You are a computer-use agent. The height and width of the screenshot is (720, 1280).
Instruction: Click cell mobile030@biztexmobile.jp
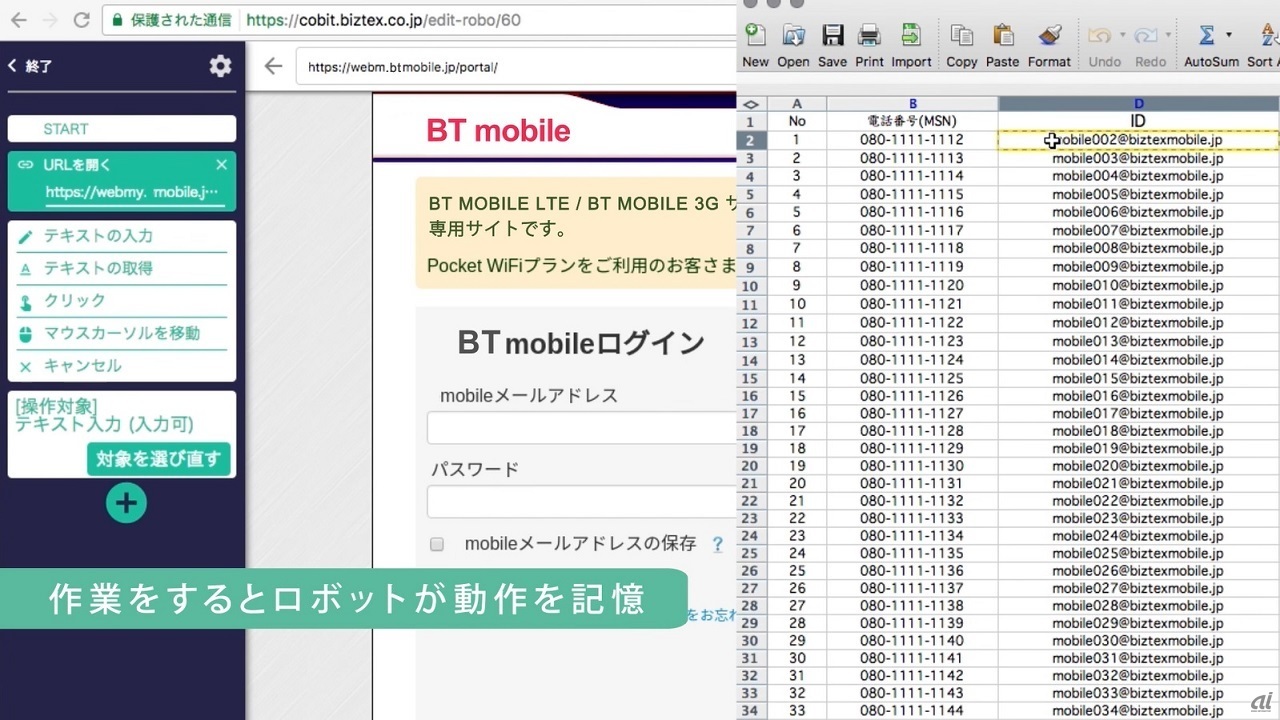[1139, 641]
